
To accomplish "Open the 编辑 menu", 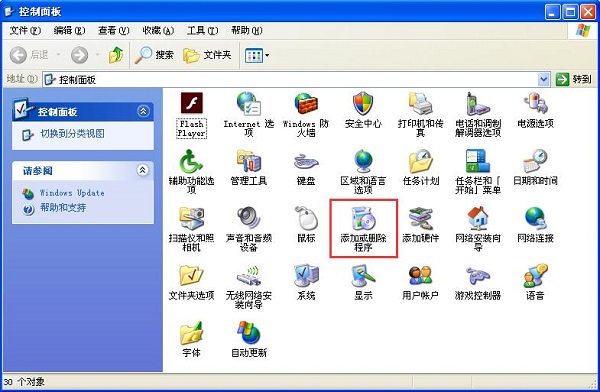I will [69, 30].
